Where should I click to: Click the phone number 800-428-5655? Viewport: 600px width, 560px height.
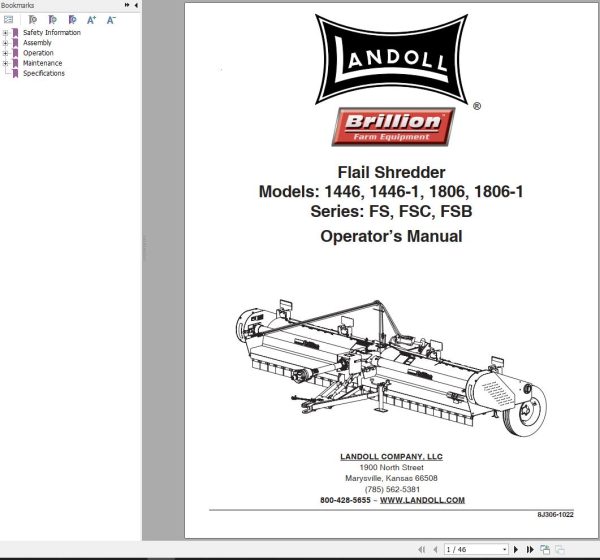pyautogui.click(x=345, y=500)
